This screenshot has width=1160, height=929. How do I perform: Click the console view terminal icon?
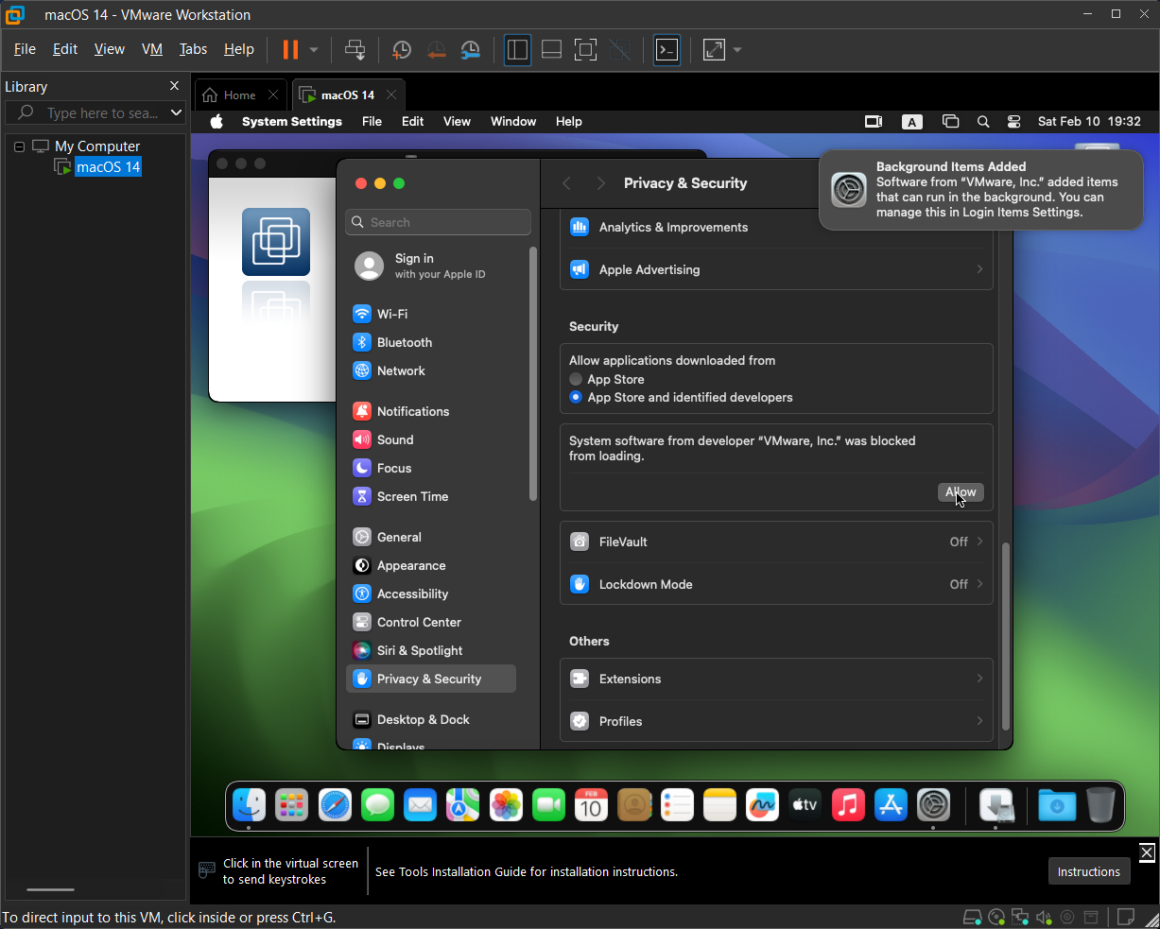point(667,50)
